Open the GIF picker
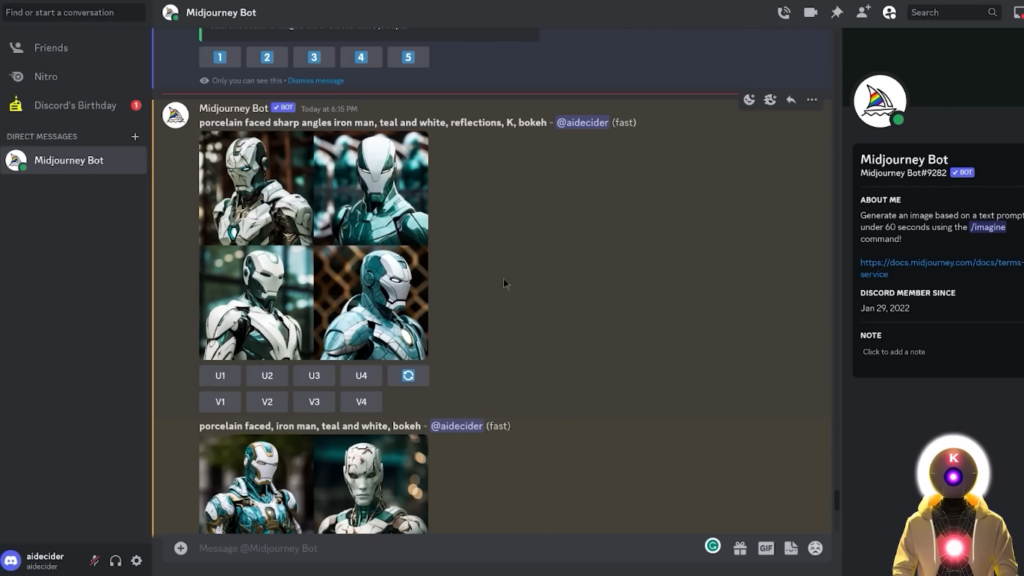 (x=766, y=548)
